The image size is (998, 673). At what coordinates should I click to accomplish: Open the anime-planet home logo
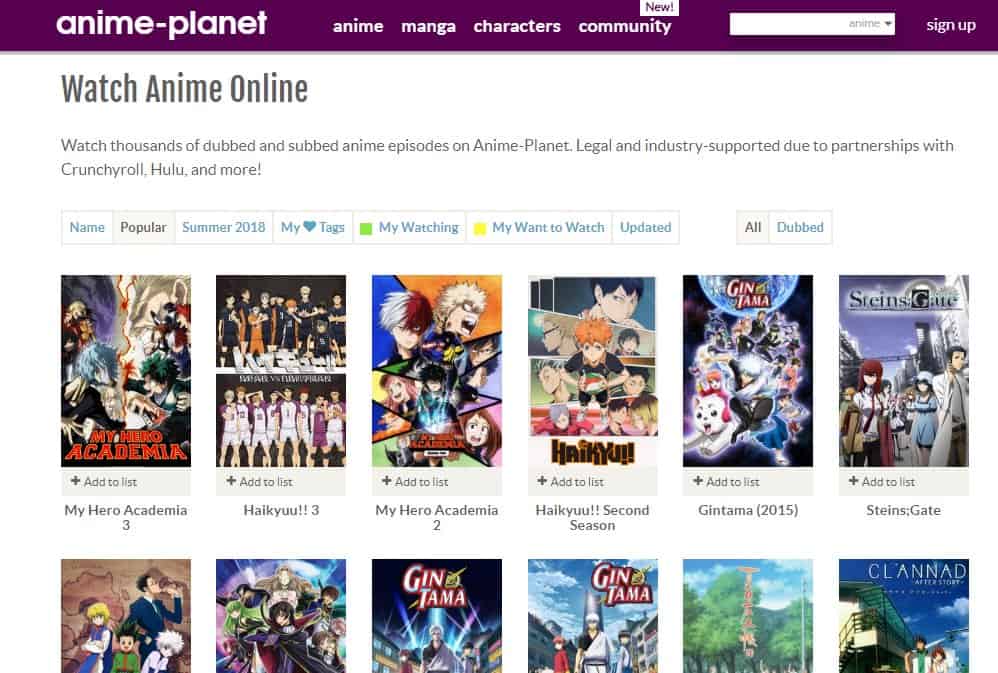(x=162, y=24)
